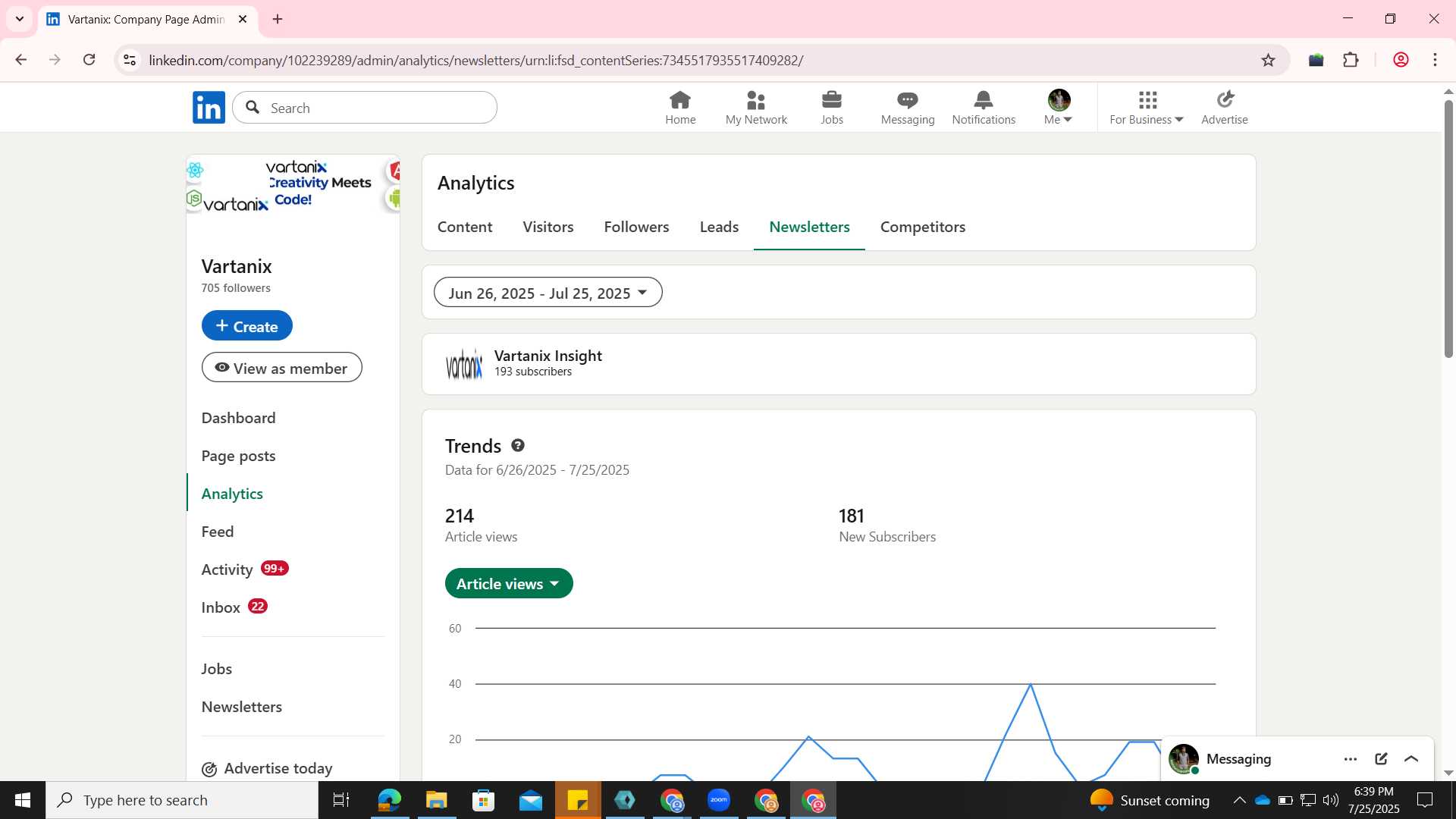This screenshot has width=1456, height=819.
Task: Open Vartanix Insight newsletter title
Action: coord(548,356)
